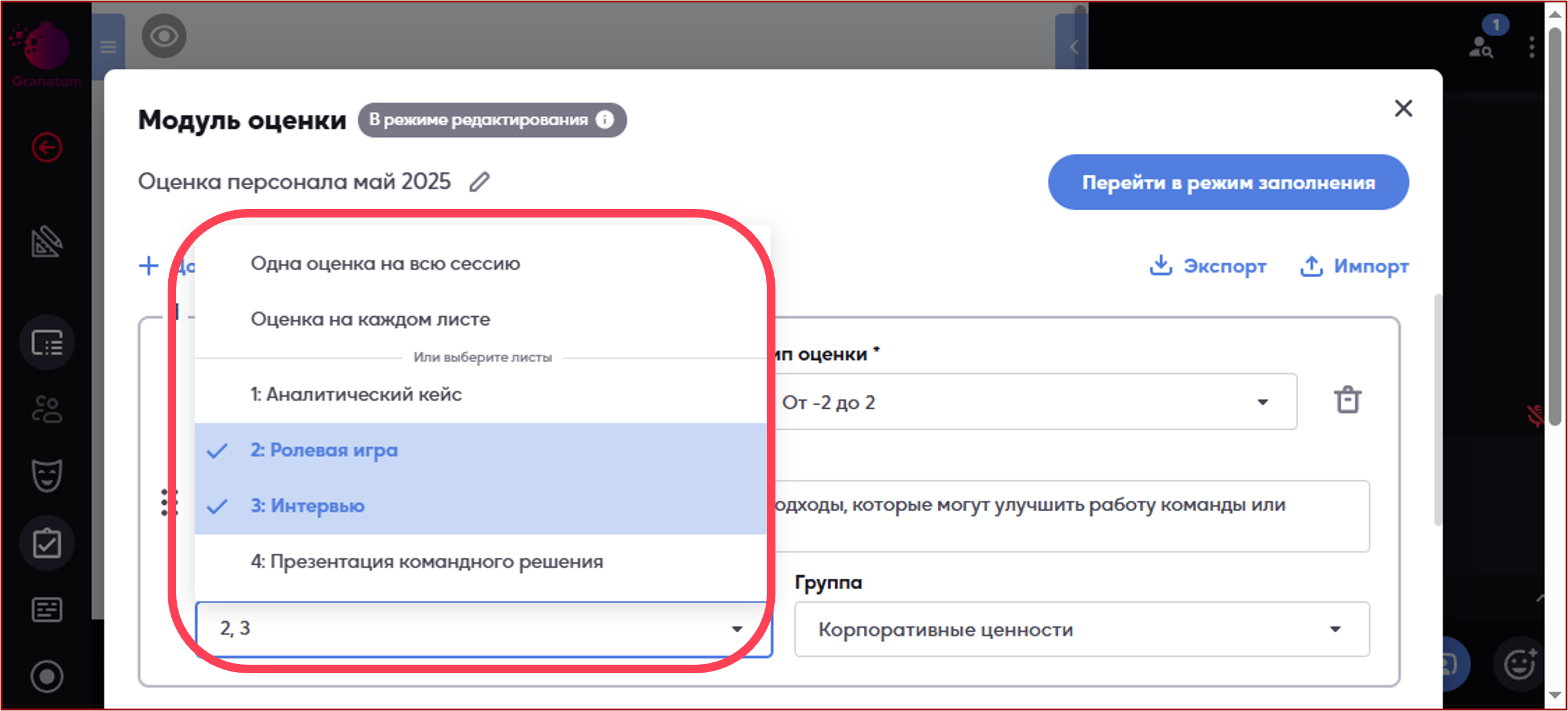Image resolution: width=1568 pixels, height=711 pixels.
Task: Open the theater mask sidebar icon
Action: click(x=47, y=475)
